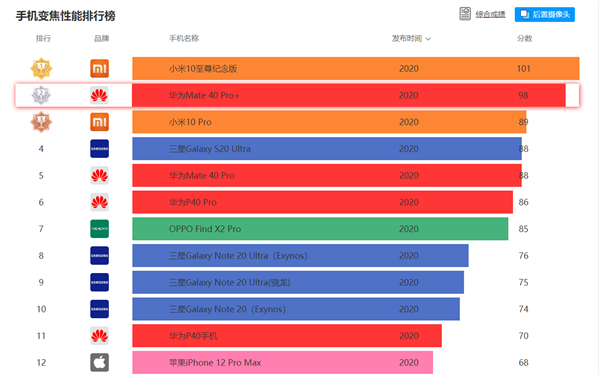Click score 75 in rank 9 row

pos(523,282)
